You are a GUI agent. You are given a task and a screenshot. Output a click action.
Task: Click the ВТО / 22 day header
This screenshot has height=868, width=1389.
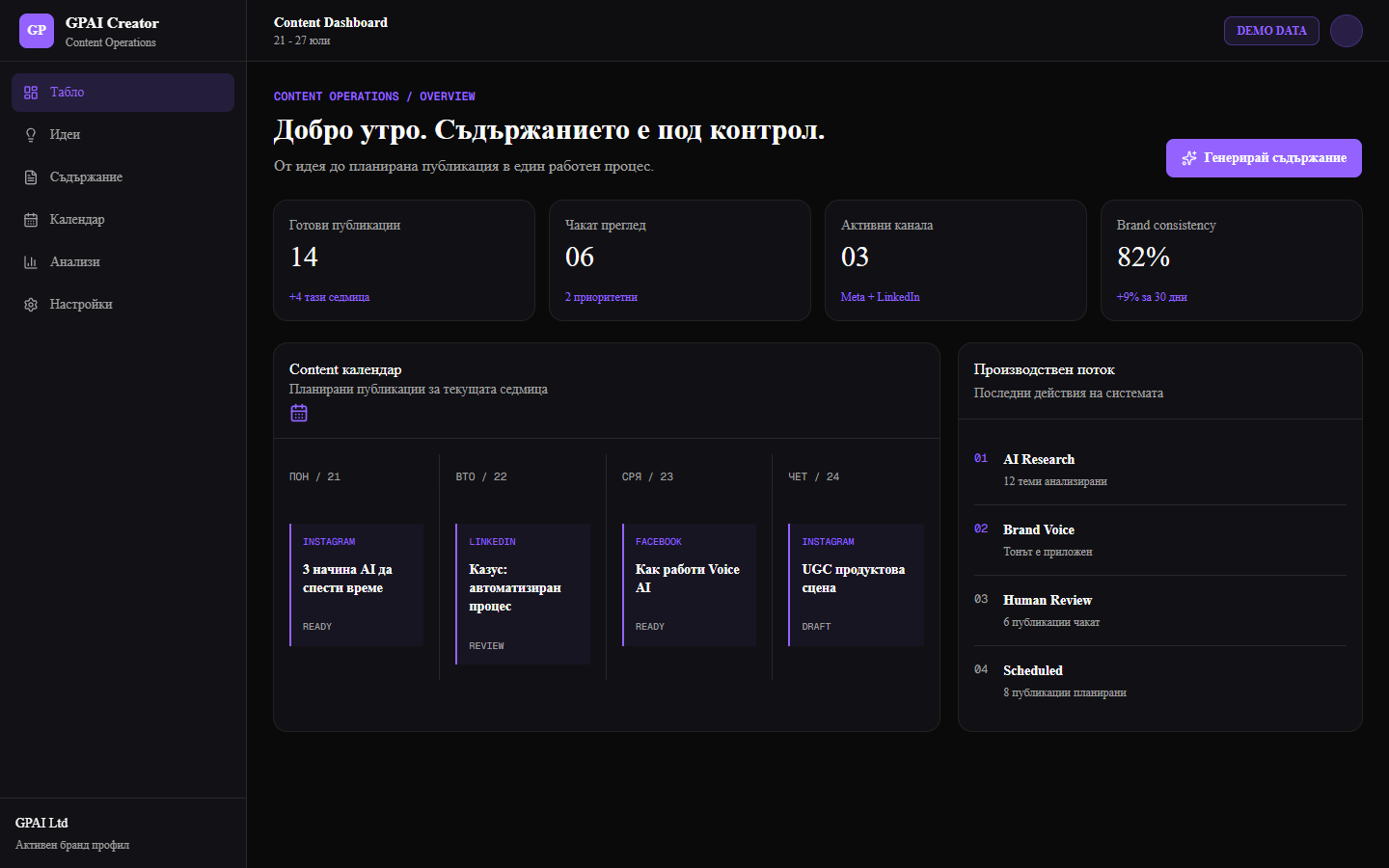481,477
